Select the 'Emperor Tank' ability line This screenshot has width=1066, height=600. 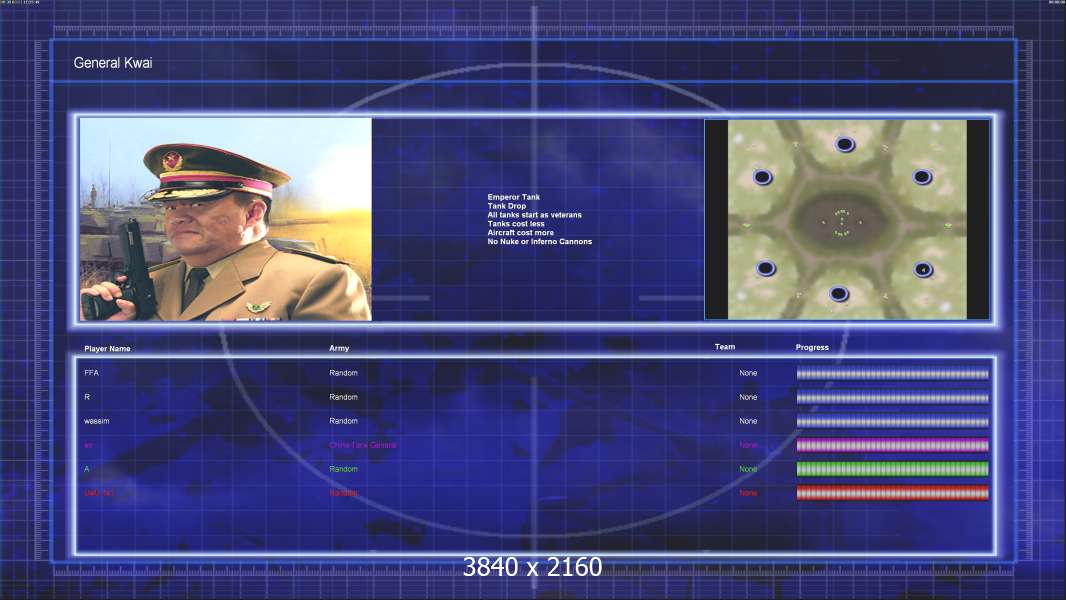pos(513,197)
